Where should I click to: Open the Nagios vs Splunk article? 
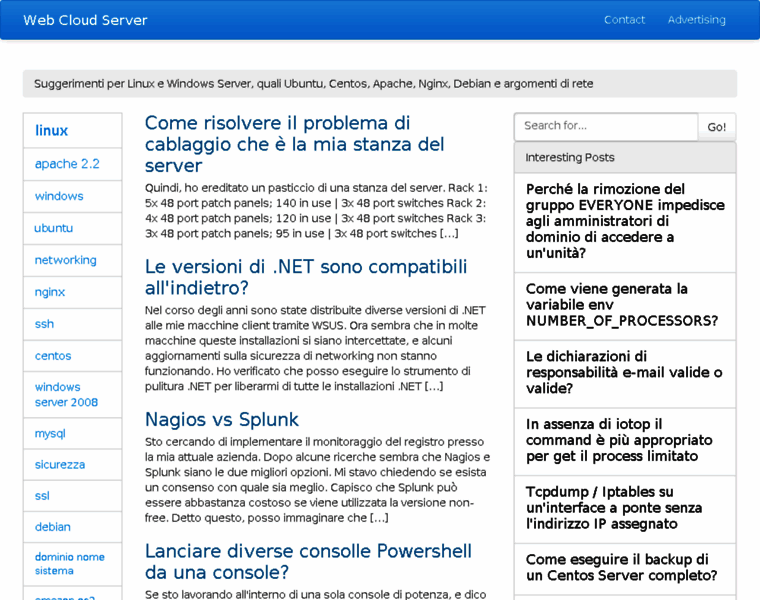pyautogui.click(x=222, y=420)
